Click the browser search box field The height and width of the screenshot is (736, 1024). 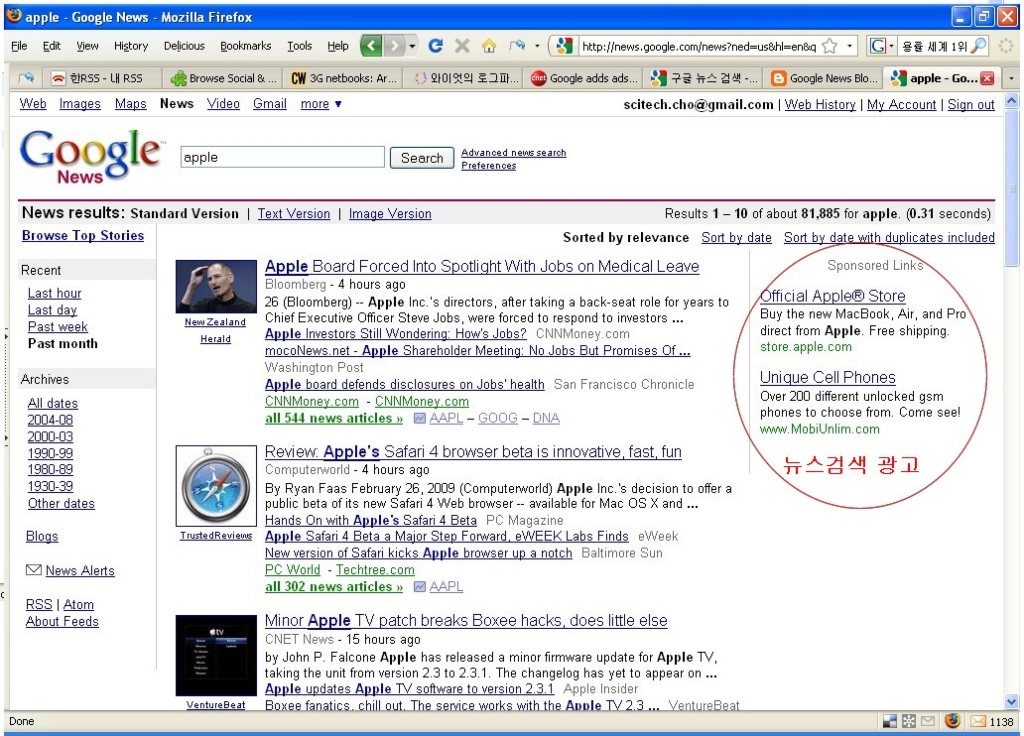point(934,46)
